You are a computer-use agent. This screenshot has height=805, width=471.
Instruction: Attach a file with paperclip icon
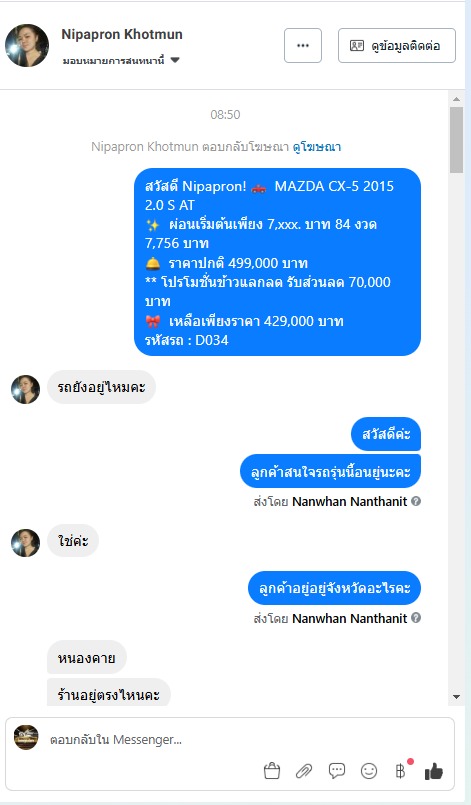(x=304, y=771)
